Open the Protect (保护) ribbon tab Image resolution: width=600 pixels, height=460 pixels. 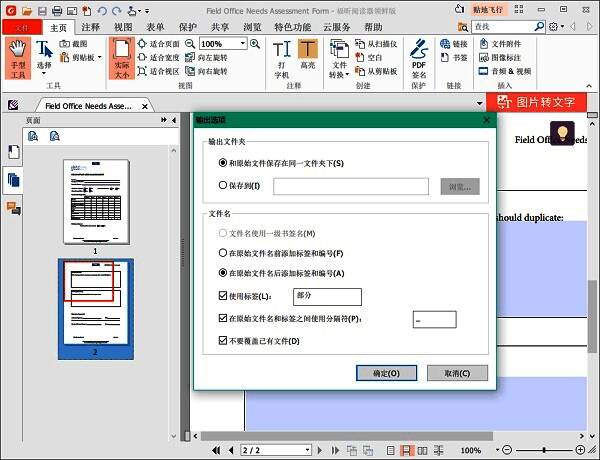click(188, 27)
